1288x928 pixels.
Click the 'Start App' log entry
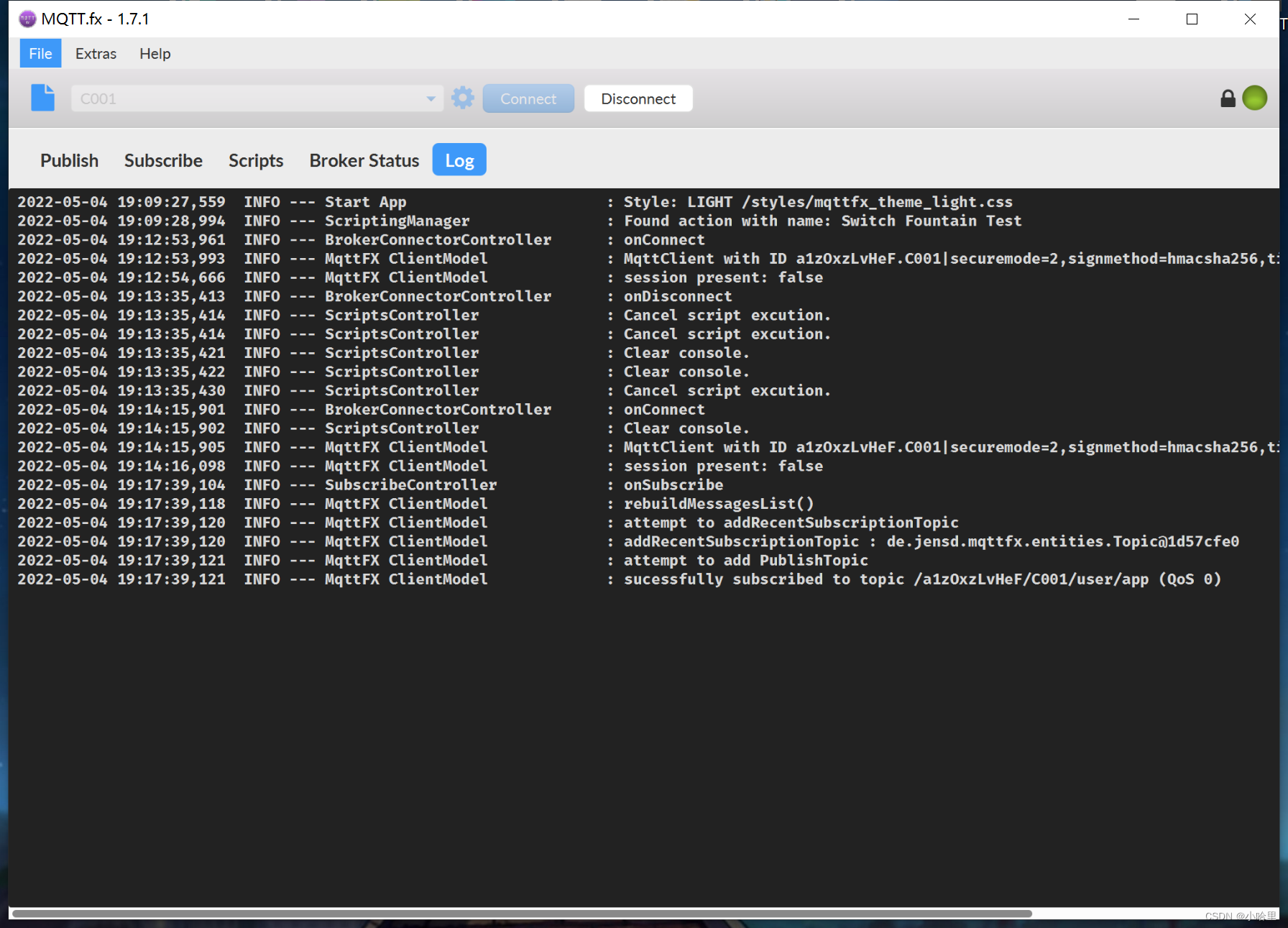365,202
